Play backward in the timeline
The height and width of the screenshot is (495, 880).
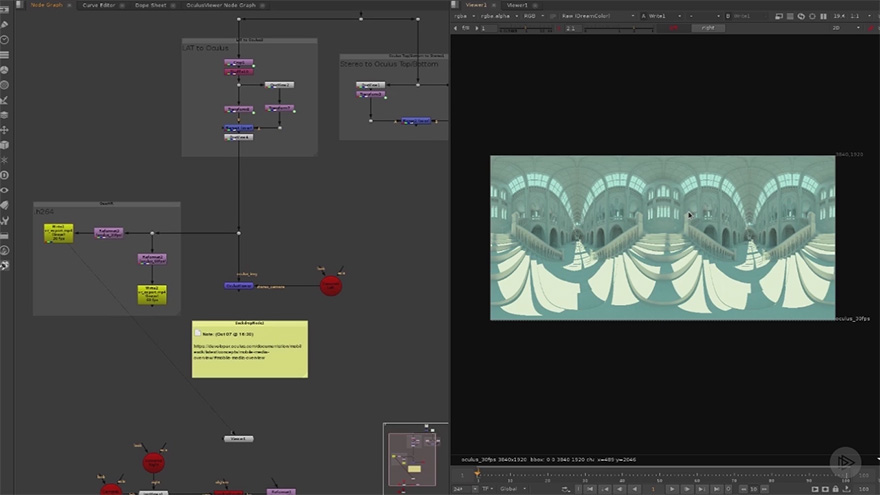[x=634, y=489]
